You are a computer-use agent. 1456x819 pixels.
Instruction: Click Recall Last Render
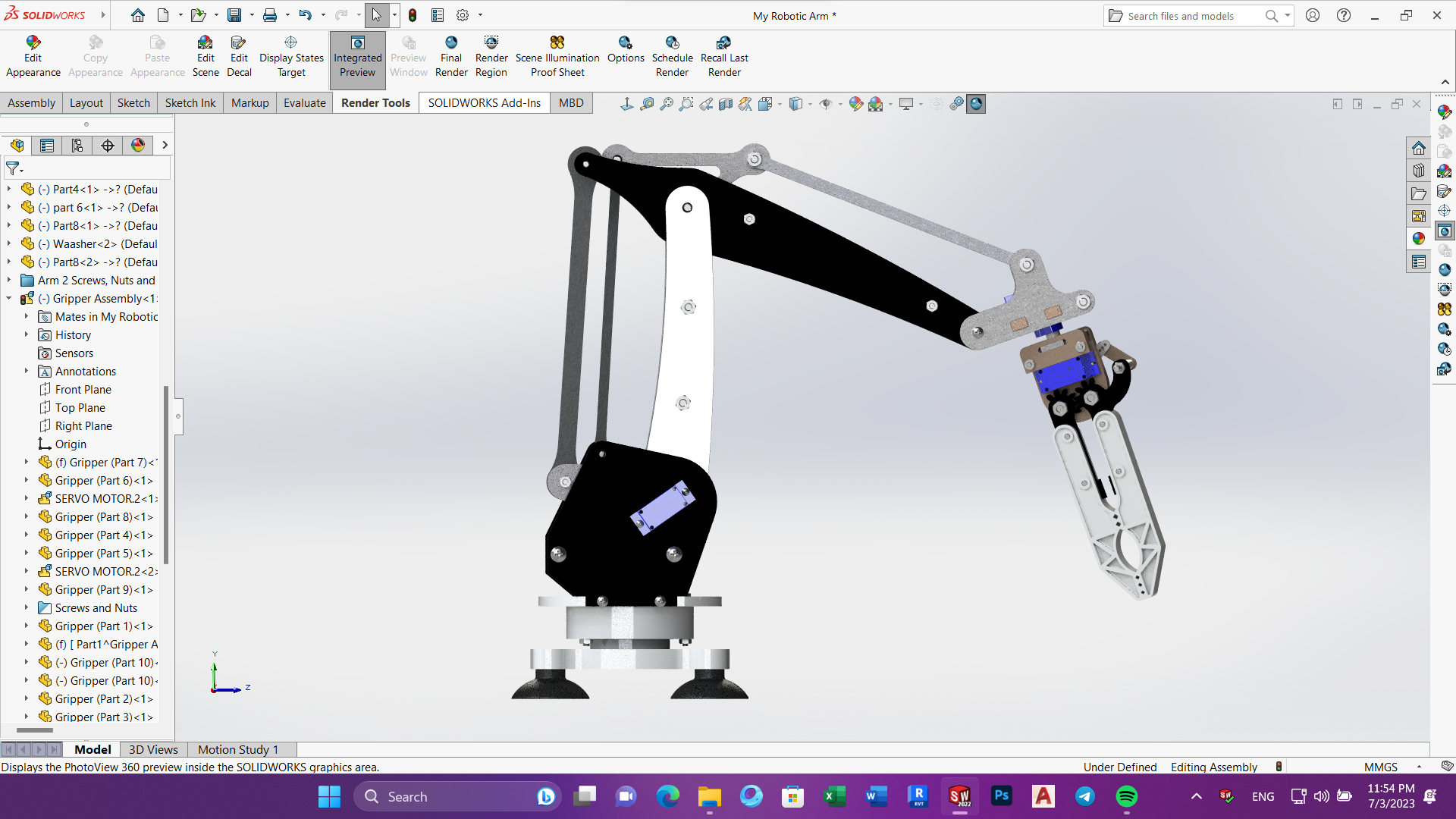click(724, 57)
